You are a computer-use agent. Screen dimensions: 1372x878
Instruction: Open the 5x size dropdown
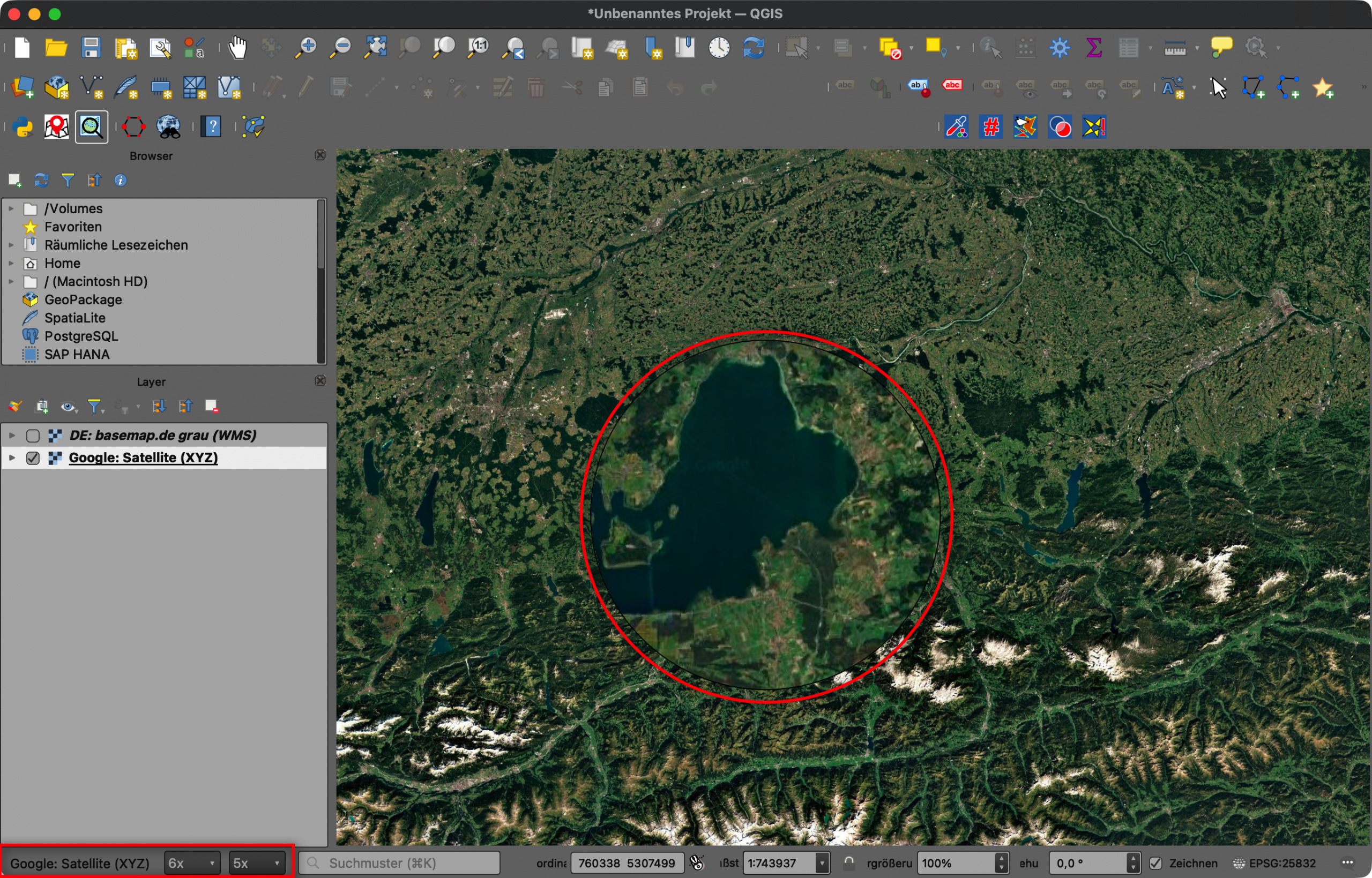[x=257, y=863]
